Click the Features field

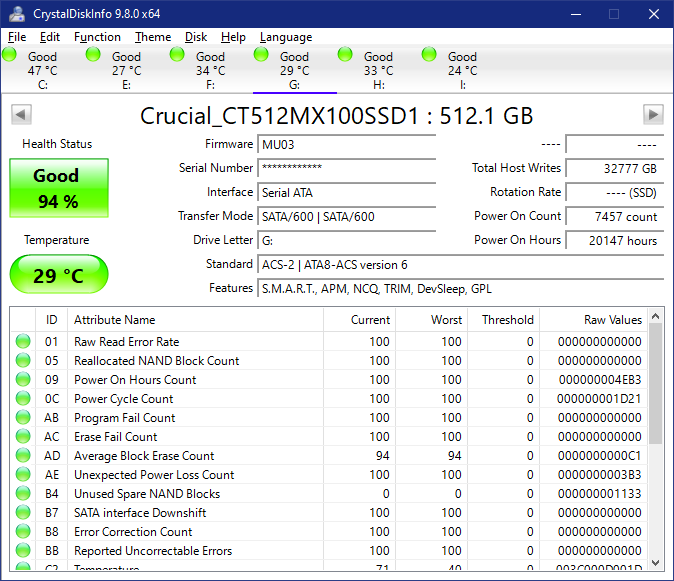(x=460, y=288)
